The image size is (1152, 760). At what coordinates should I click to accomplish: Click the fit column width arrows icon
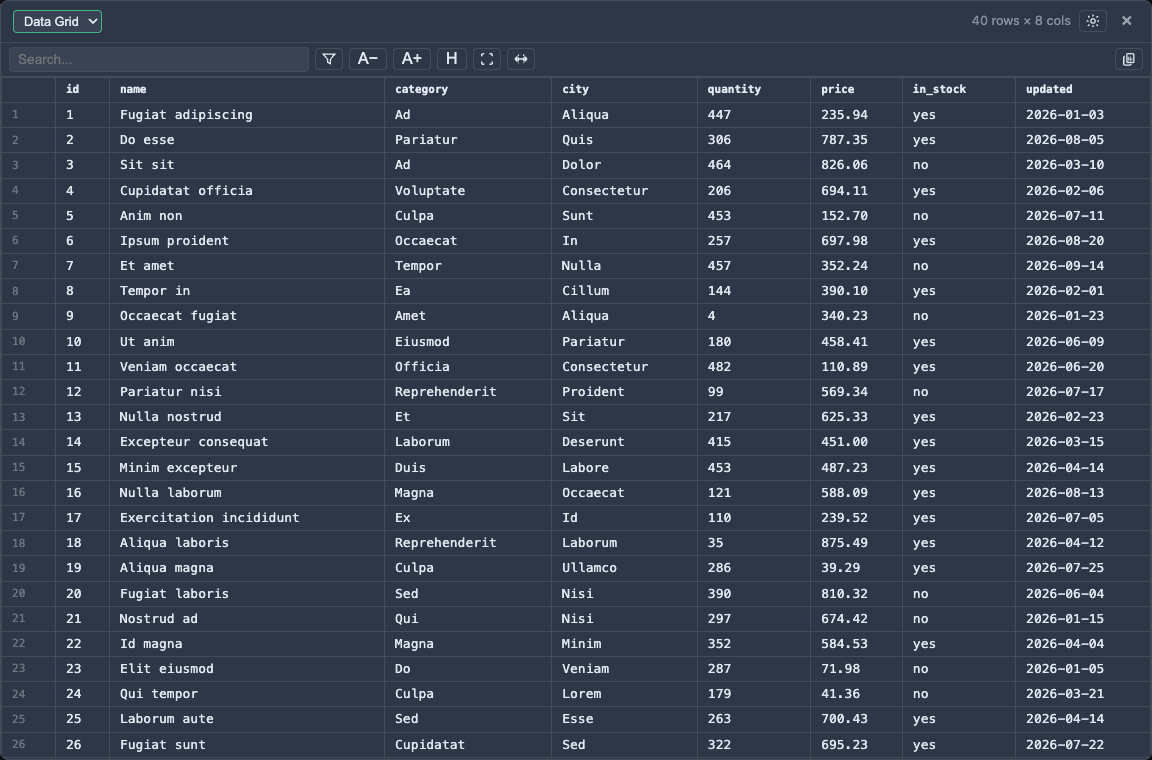click(521, 59)
